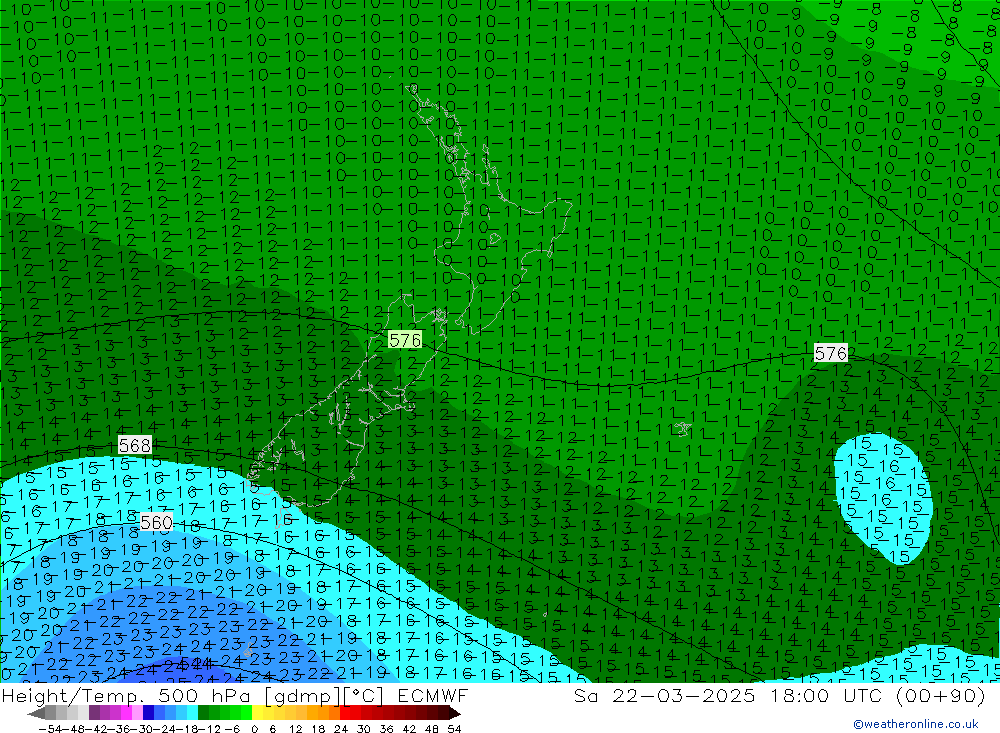Viewport: 1000px width, 733px height.
Task: Click the grey left arrow end of scale
Action: [36, 714]
